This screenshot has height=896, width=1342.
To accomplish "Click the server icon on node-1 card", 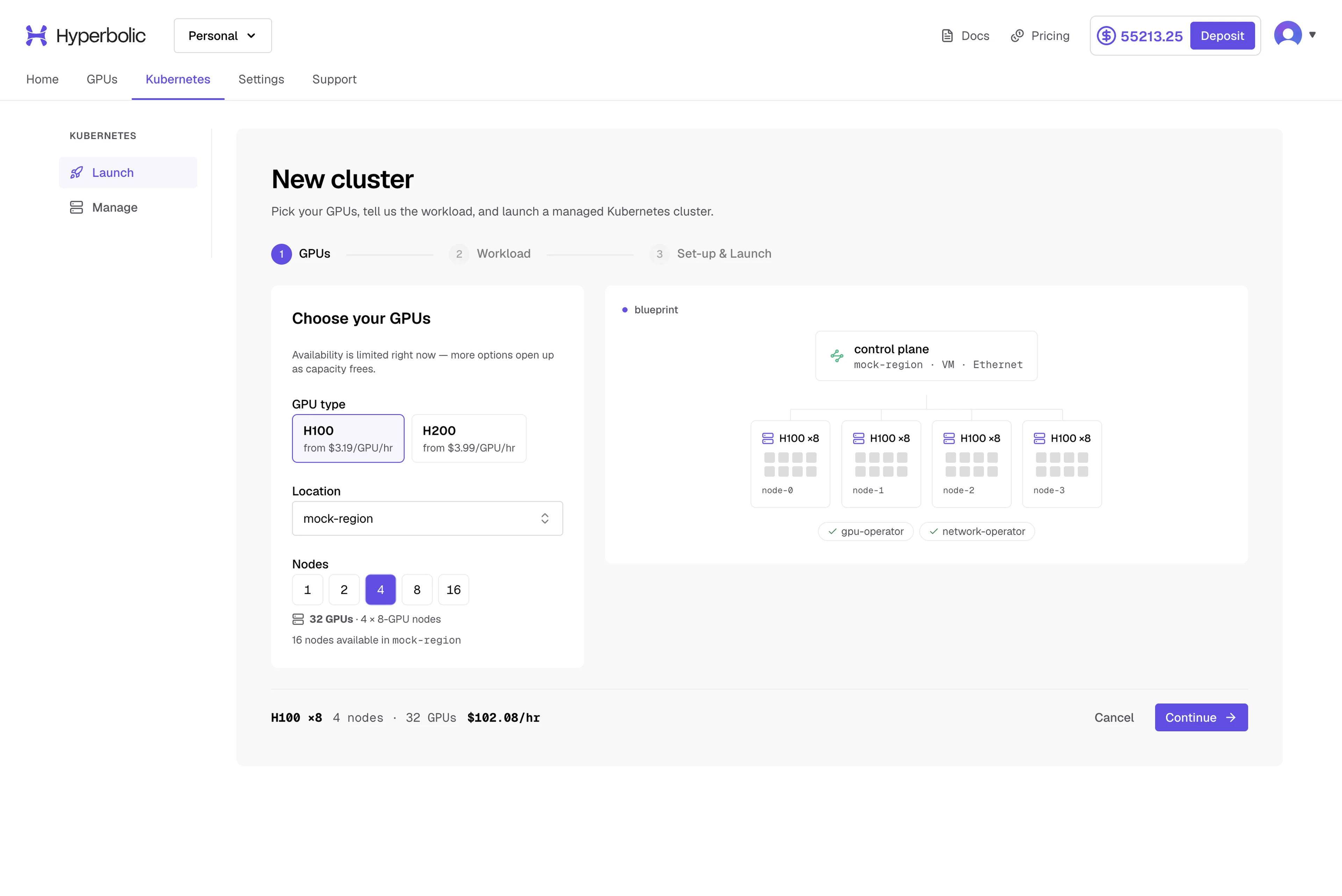I will click(x=859, y=438).
